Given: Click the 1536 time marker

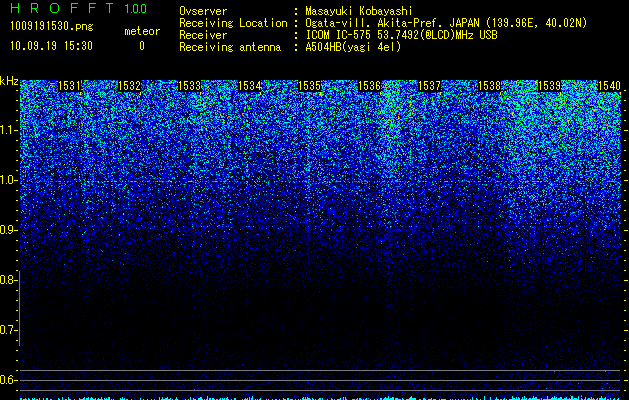Looking at the screenshot, I should click(369, 86).
